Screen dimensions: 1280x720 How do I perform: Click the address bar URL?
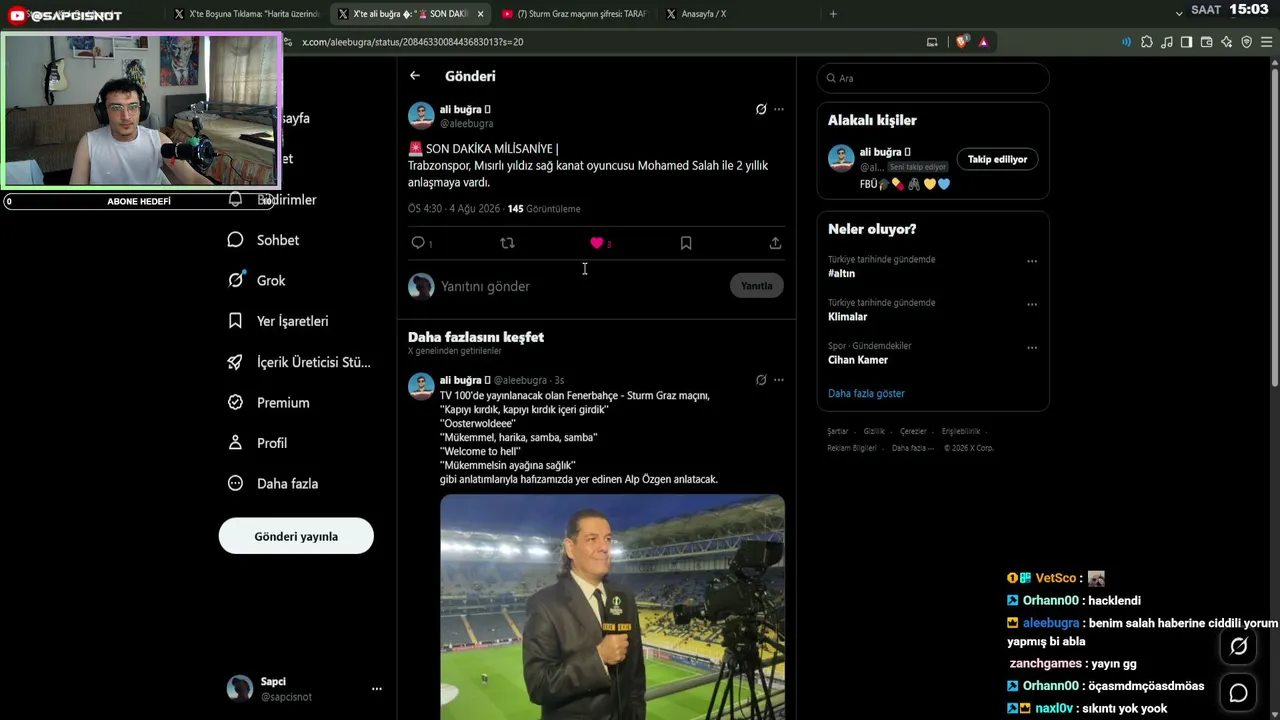coord(412,42)
